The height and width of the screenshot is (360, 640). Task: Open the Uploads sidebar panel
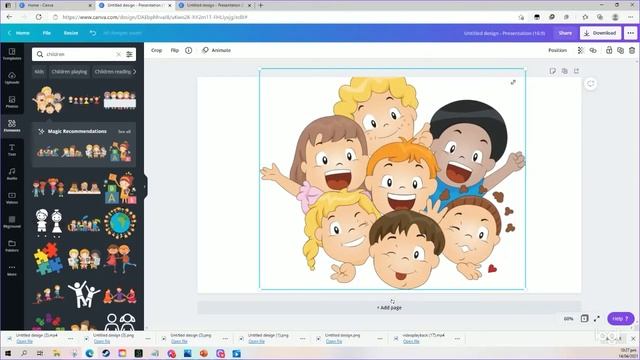coord(12,78)
